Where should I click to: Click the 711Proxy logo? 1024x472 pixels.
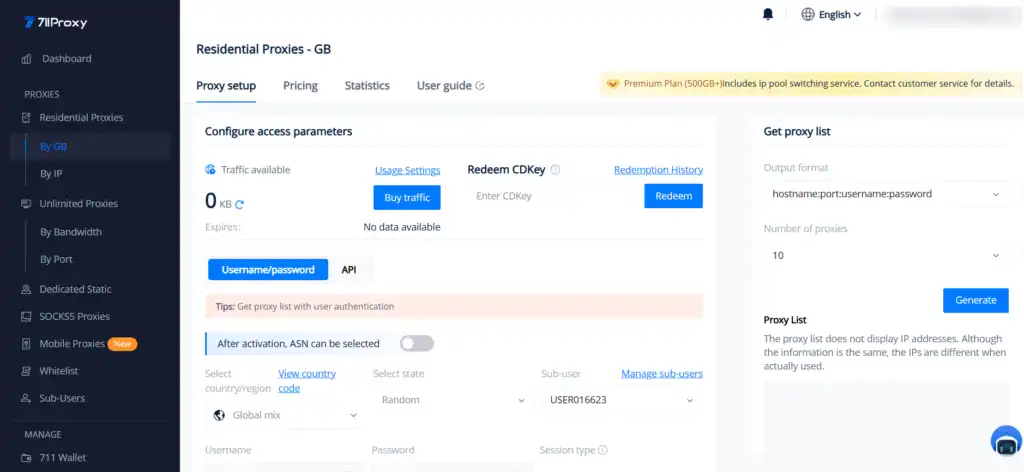[x=56, y=23]
